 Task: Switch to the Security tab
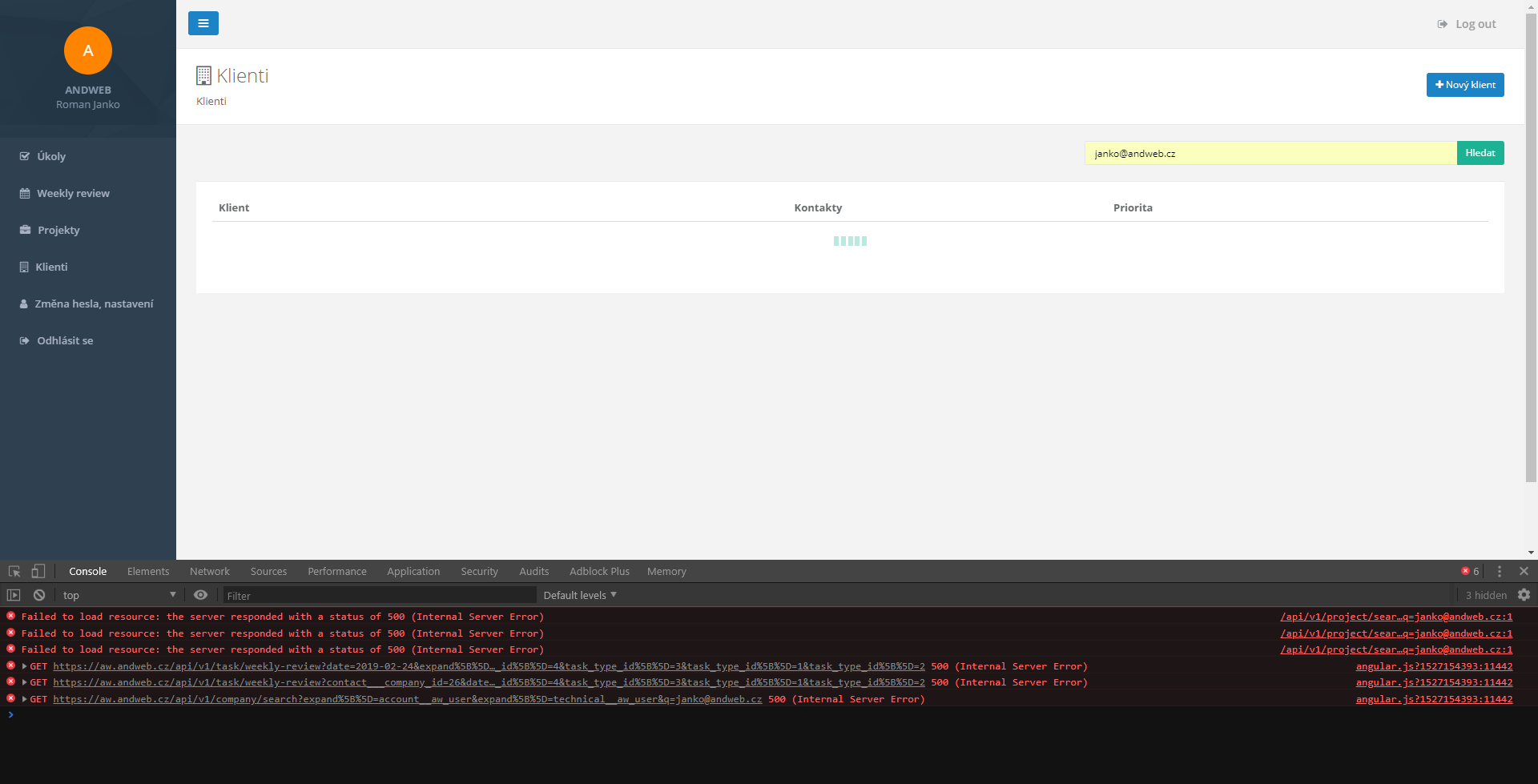(479, 571)
